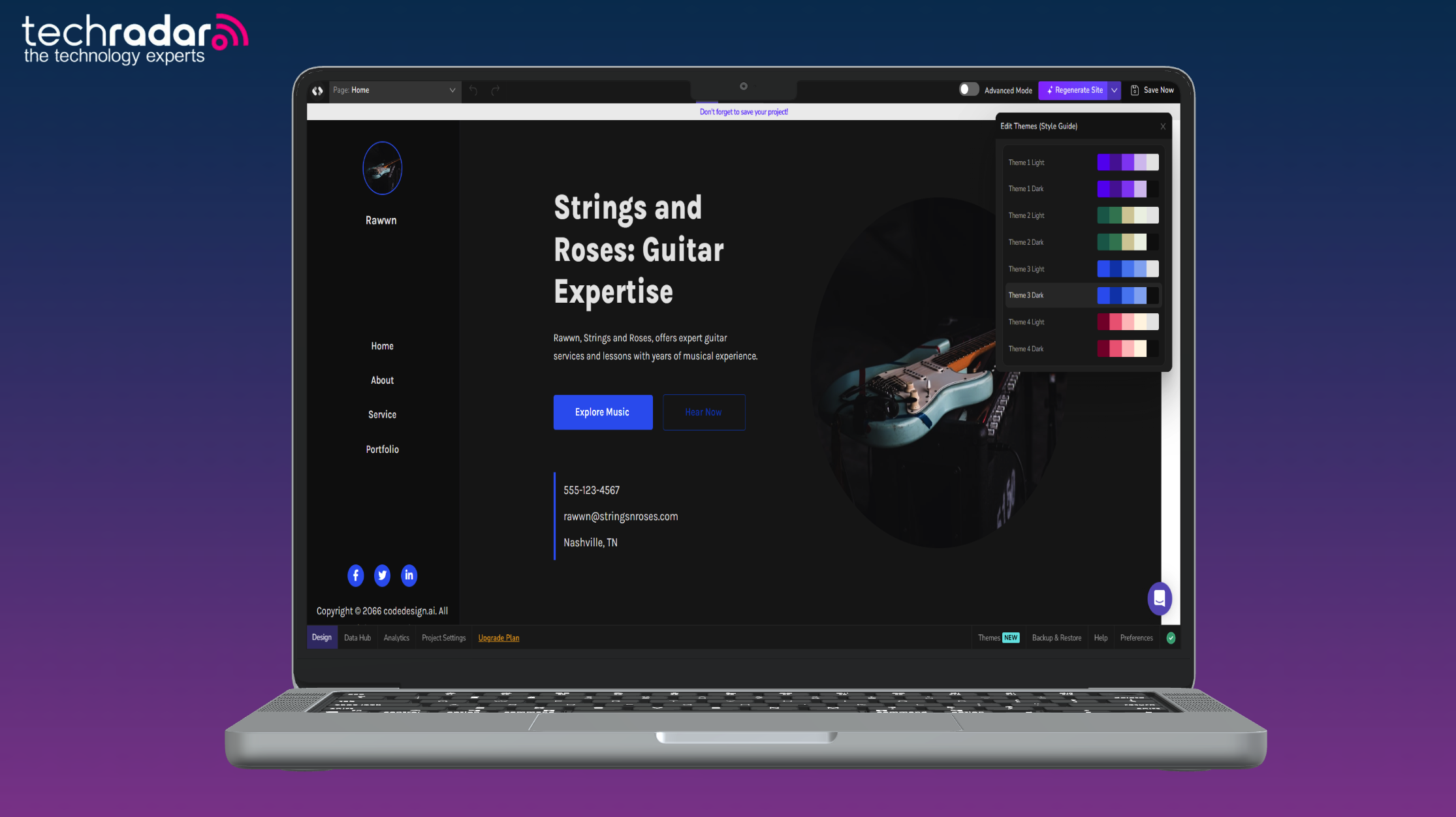Click the Theme 4 Light color swatches
The width and height of the screenshot is (1456, 817).
[1128, 322]
